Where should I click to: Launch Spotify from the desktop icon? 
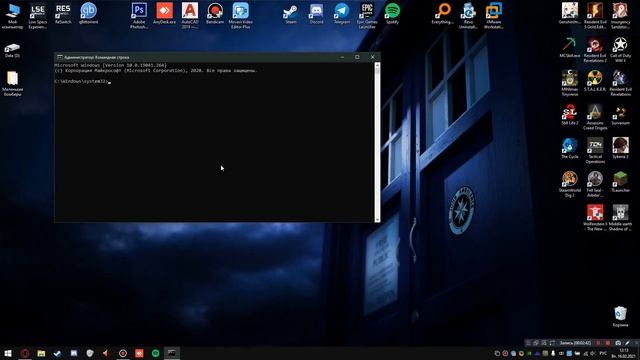point(392,13)
